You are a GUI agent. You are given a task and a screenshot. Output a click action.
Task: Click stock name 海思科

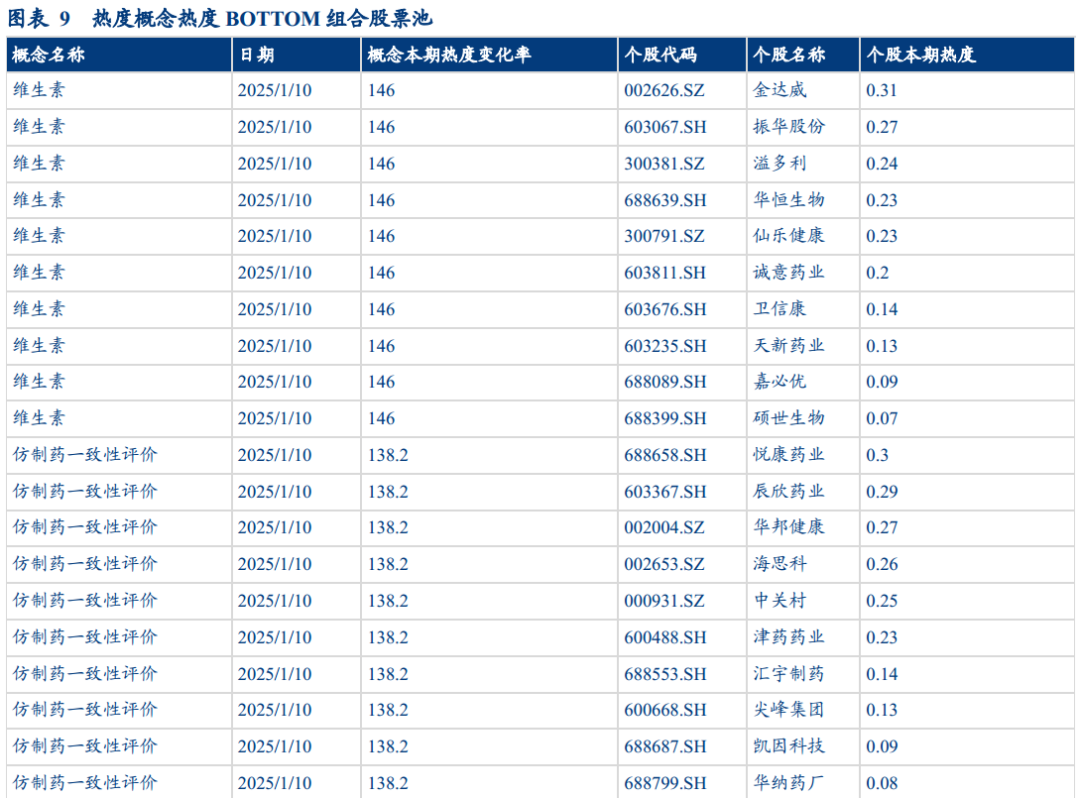click(x=780, y=563)
